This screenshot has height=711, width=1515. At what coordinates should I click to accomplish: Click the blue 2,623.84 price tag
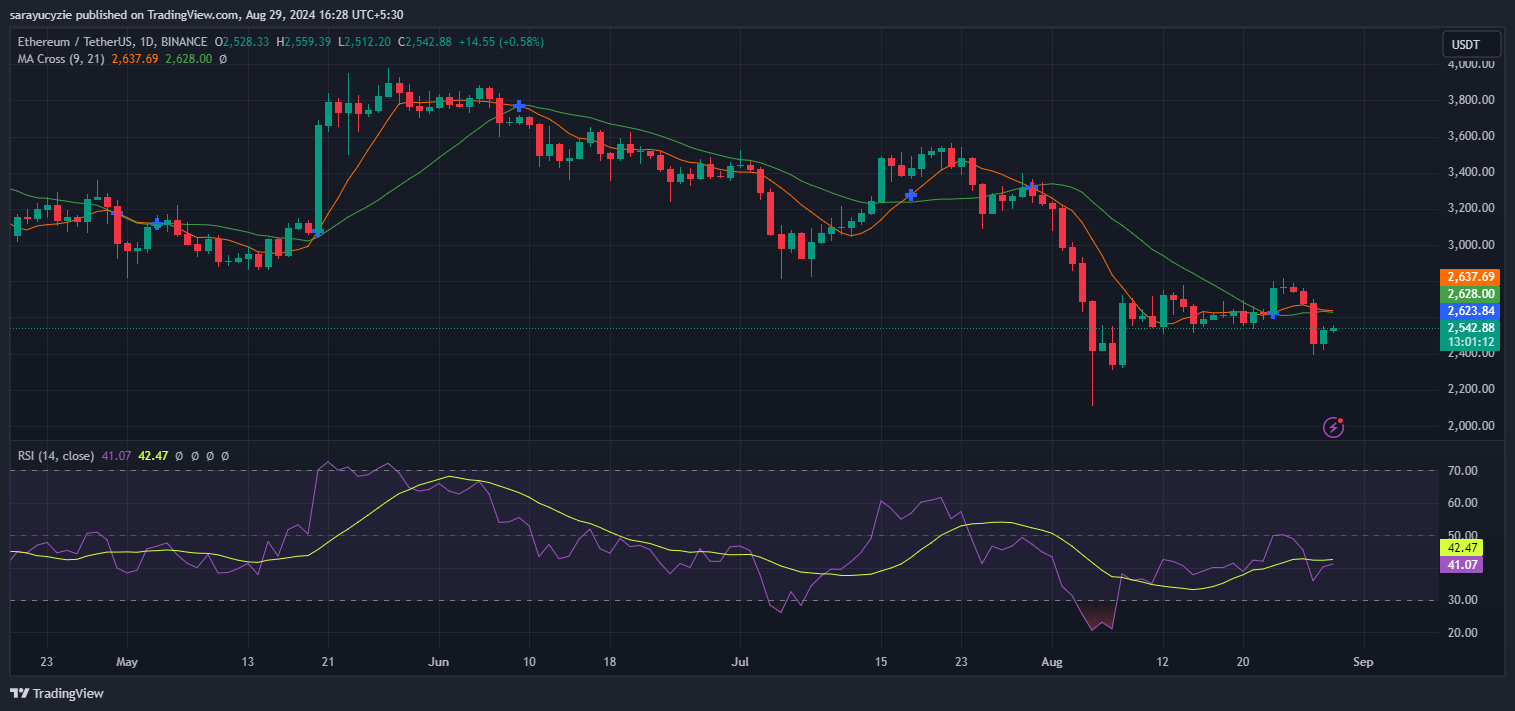tap(1470, 311)
